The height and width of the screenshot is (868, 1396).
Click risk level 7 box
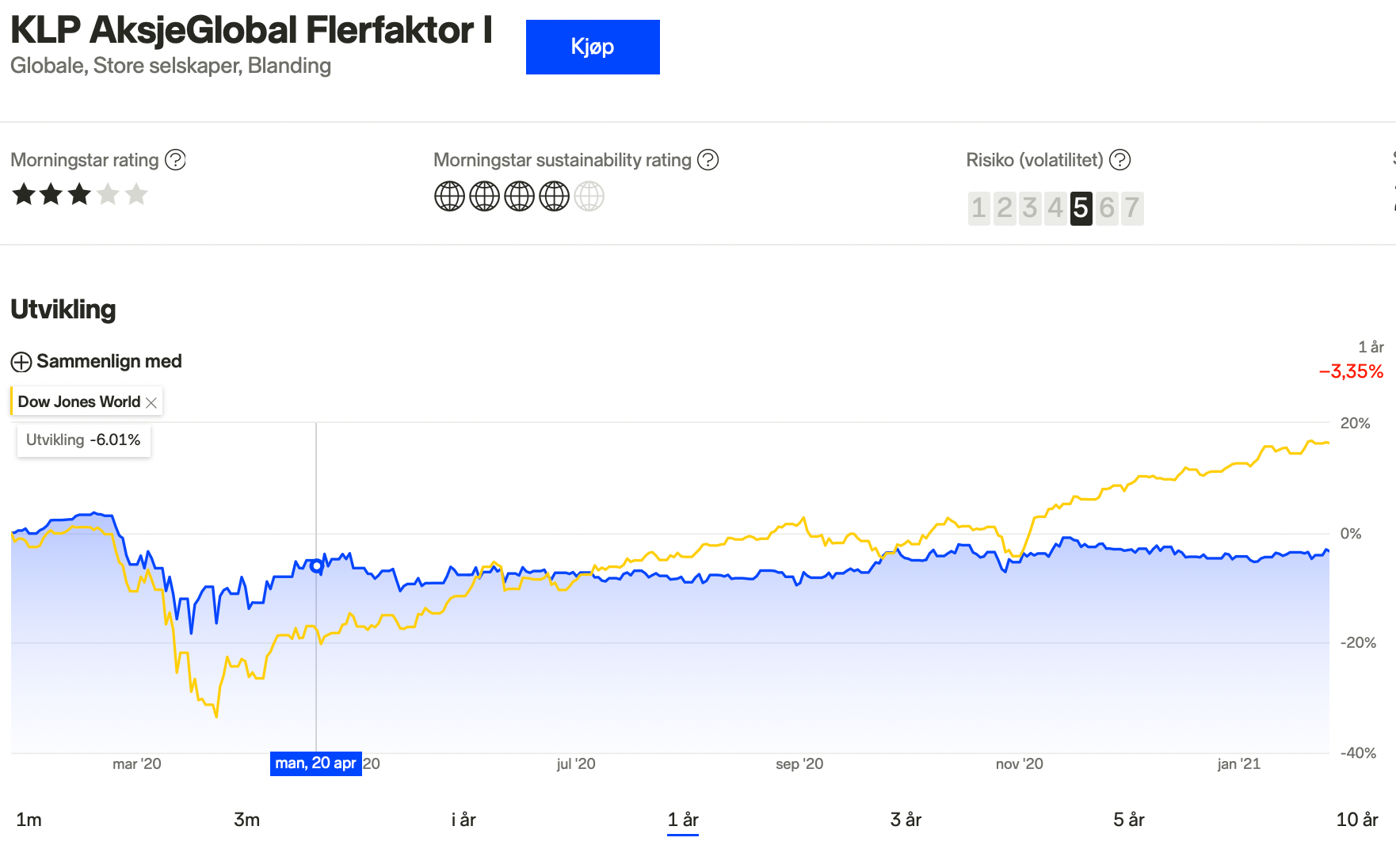coord(1132,208)
